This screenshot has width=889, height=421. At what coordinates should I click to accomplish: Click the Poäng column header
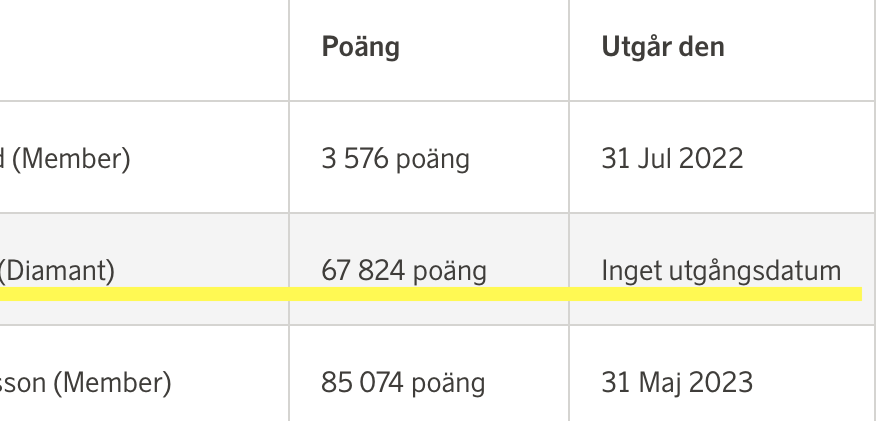360,47
